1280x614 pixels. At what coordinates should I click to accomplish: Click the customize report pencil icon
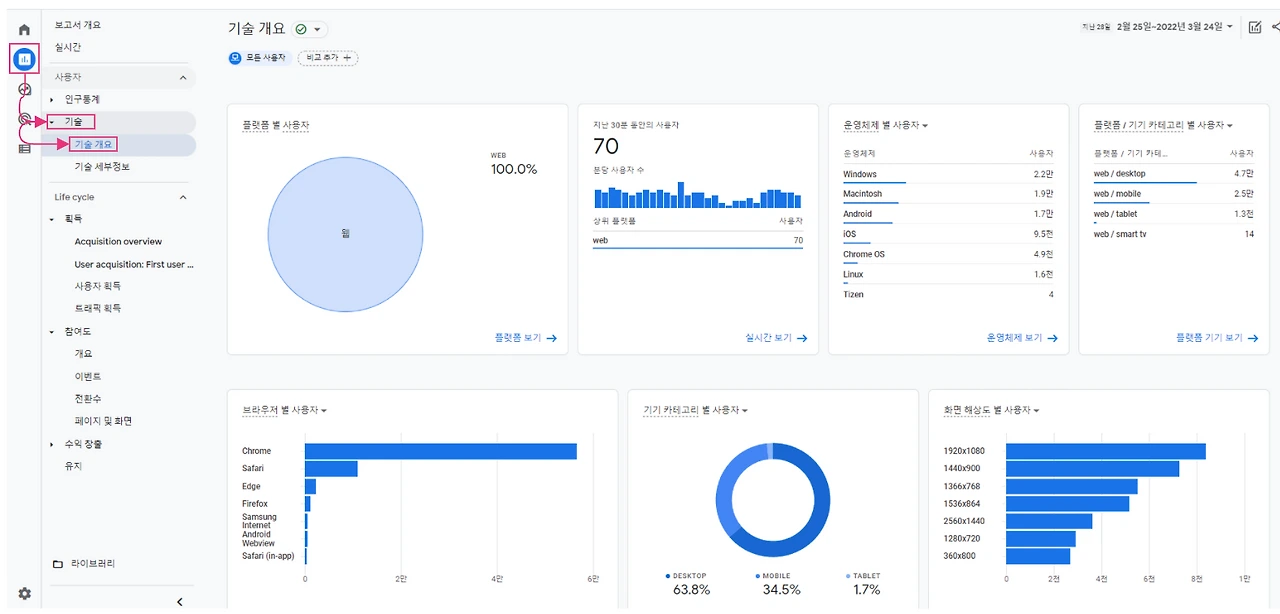coord(1255,27)
